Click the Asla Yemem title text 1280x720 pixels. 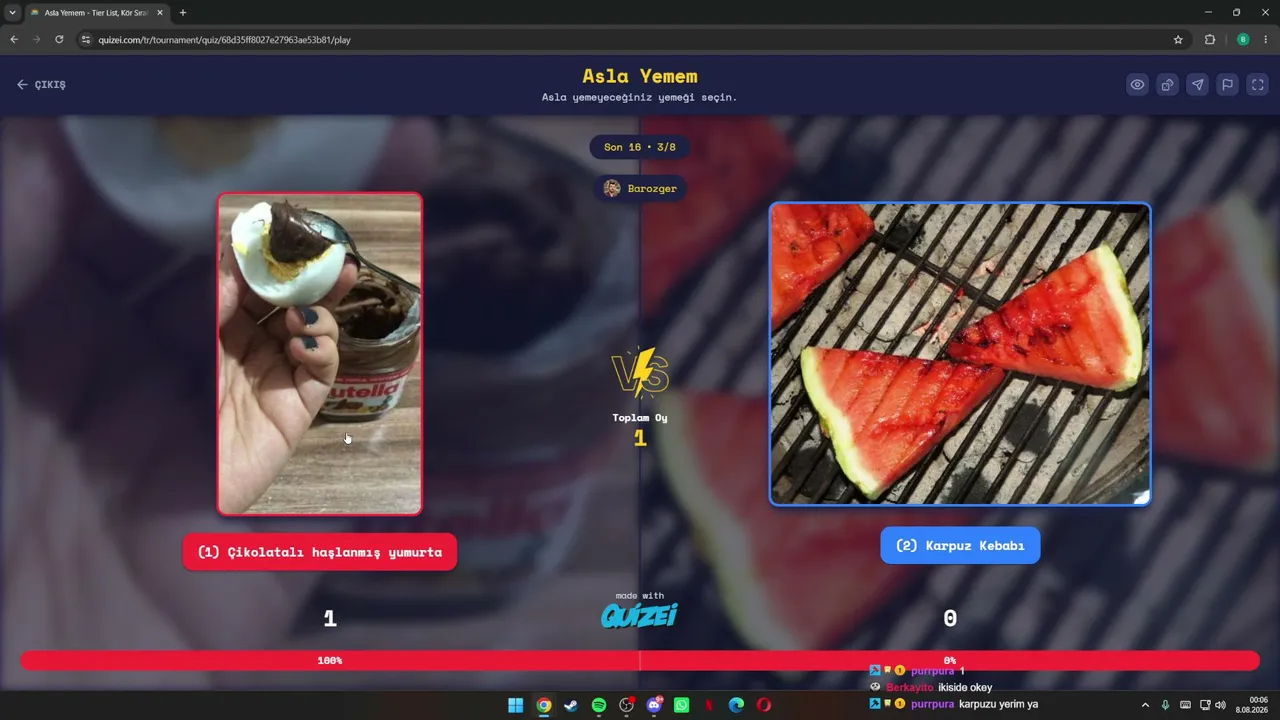coord(640,76)
